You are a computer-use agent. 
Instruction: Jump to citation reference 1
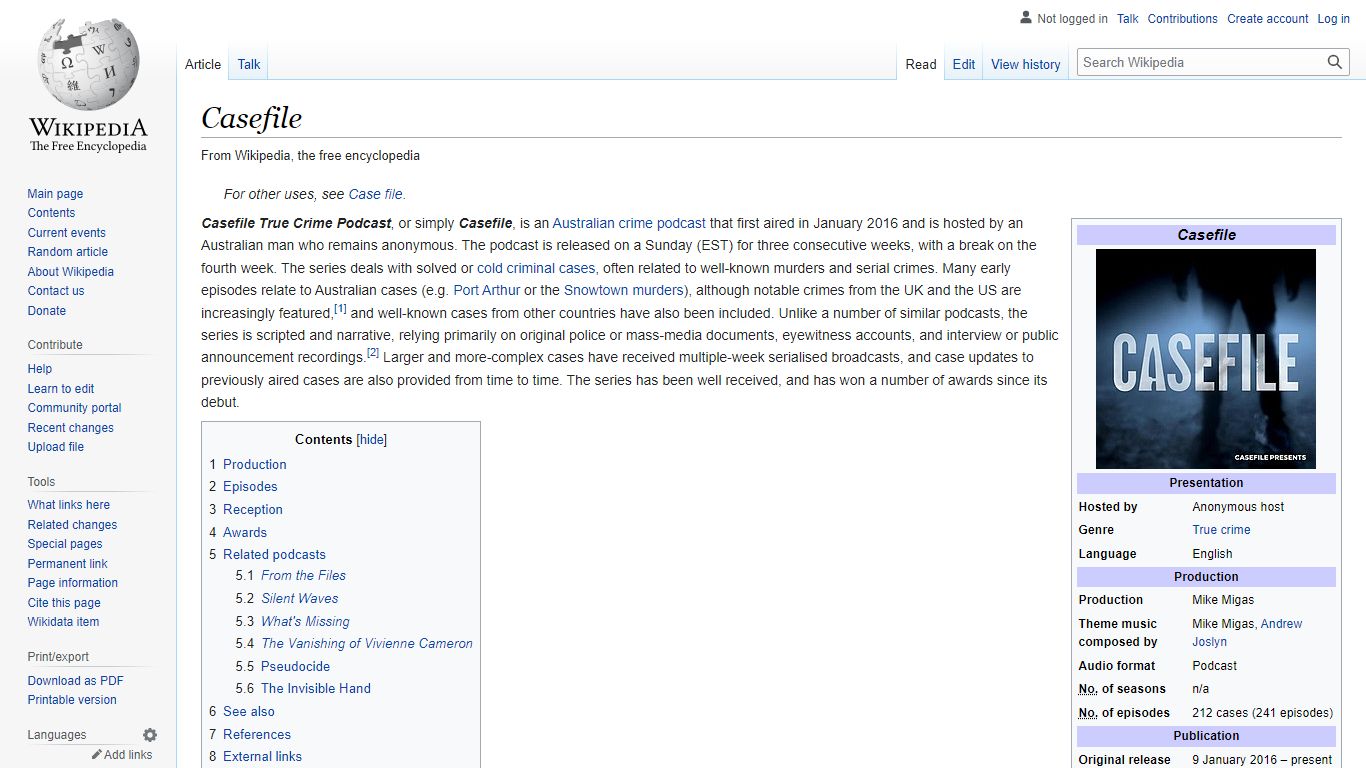340,308
